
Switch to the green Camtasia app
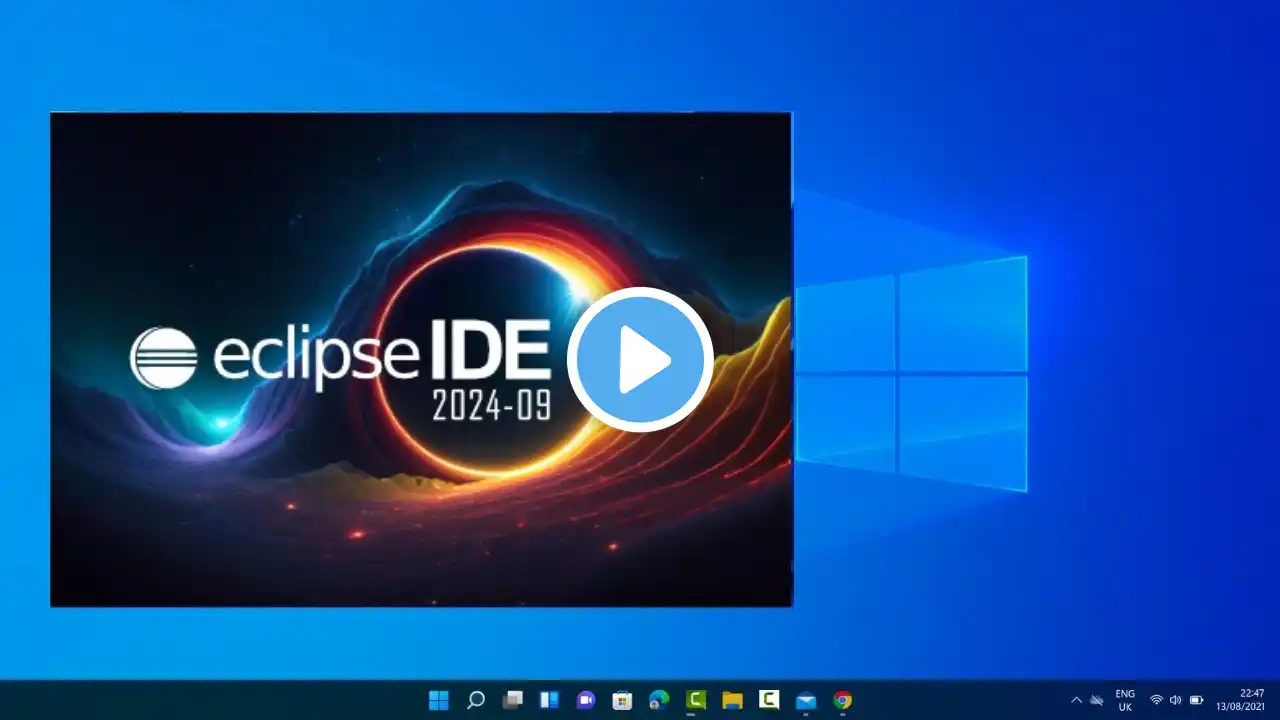coord(696,700)
